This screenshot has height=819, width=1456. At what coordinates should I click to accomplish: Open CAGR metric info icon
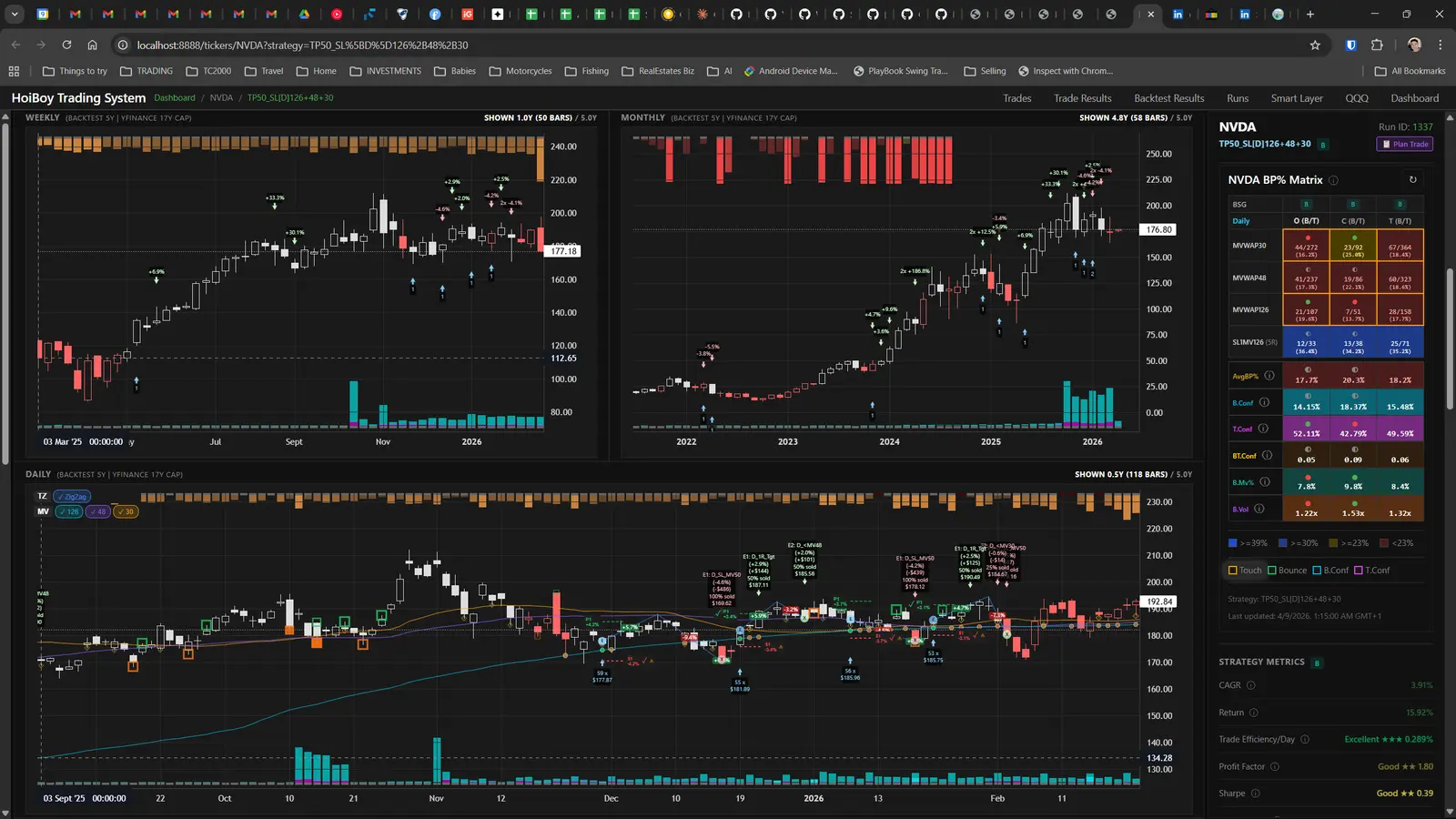coord(1250,685)
